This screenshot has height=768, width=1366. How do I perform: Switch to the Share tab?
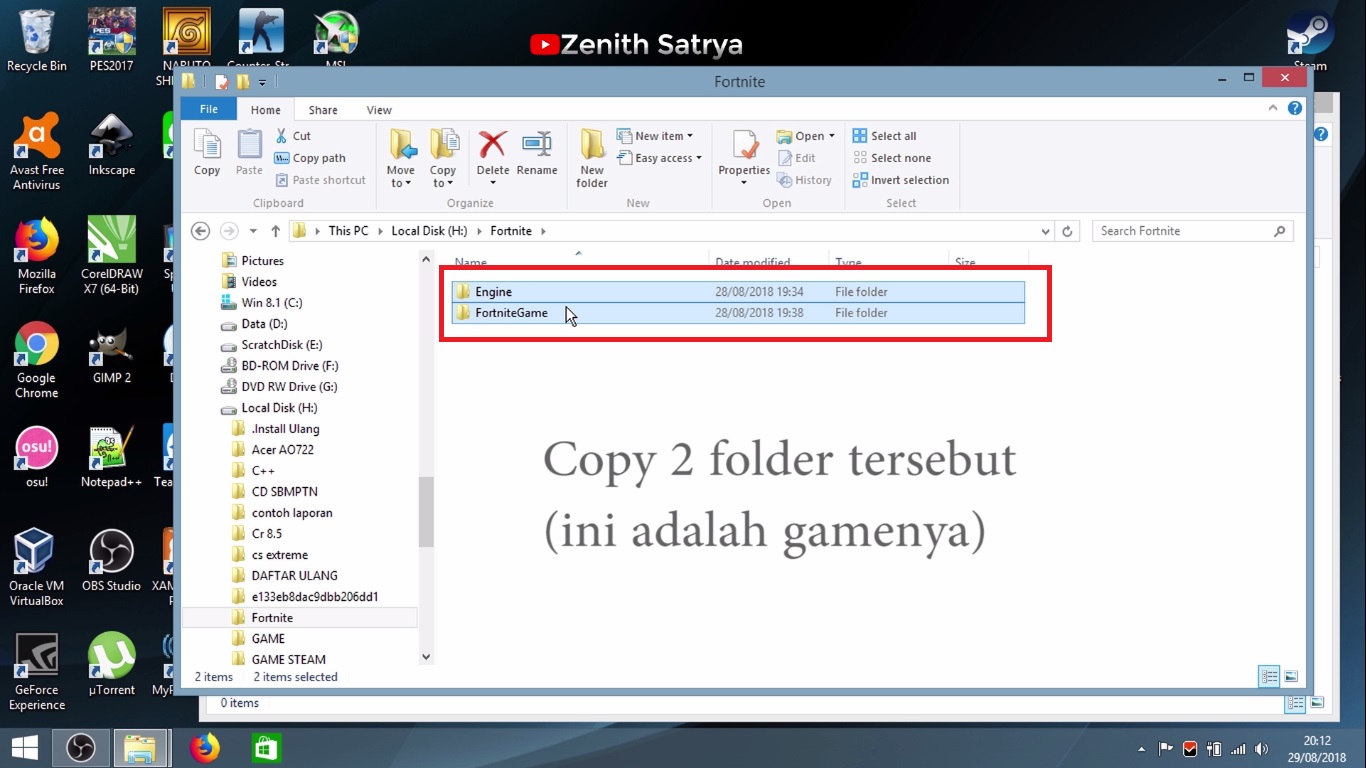coord(323,110)
